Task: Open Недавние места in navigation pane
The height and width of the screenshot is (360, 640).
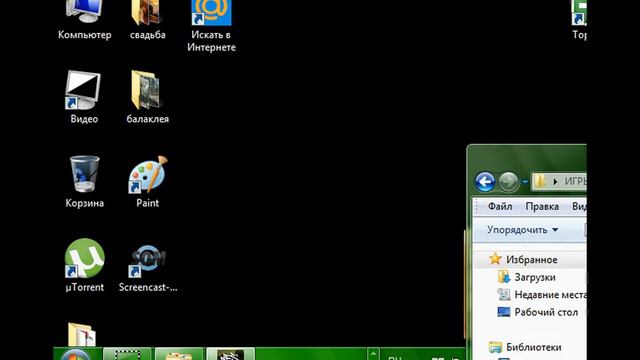Action: click(550, 295)
